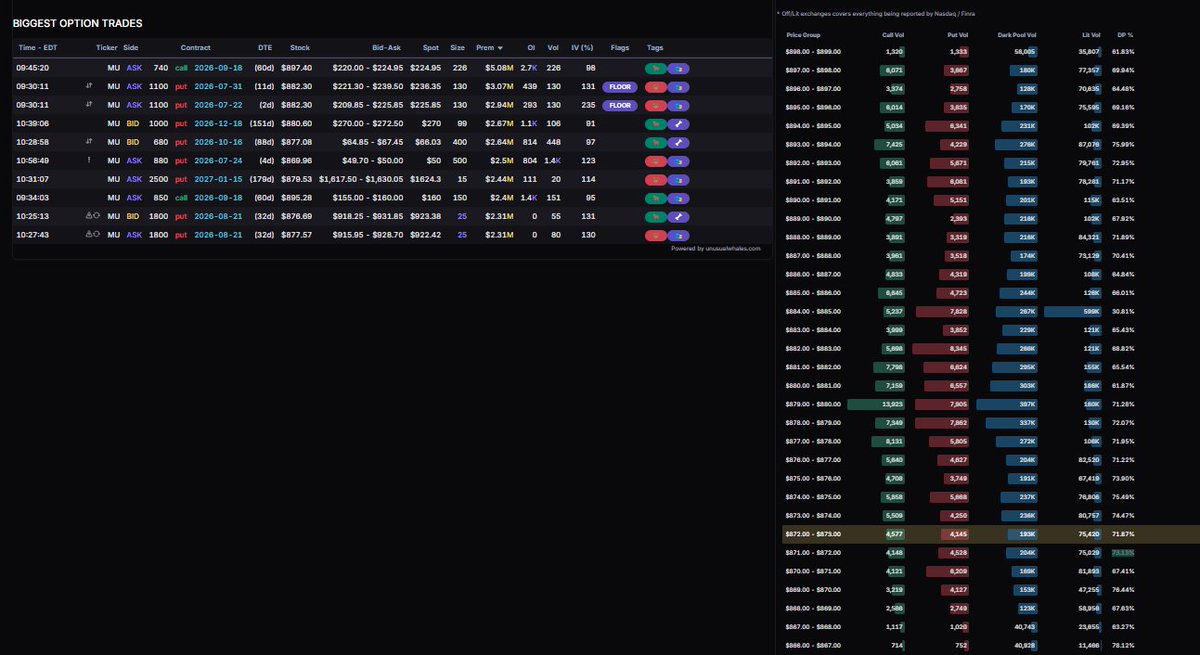Click the 387K dark pool volume bar
The image size is (1200, 655).
click(1007, 404)
